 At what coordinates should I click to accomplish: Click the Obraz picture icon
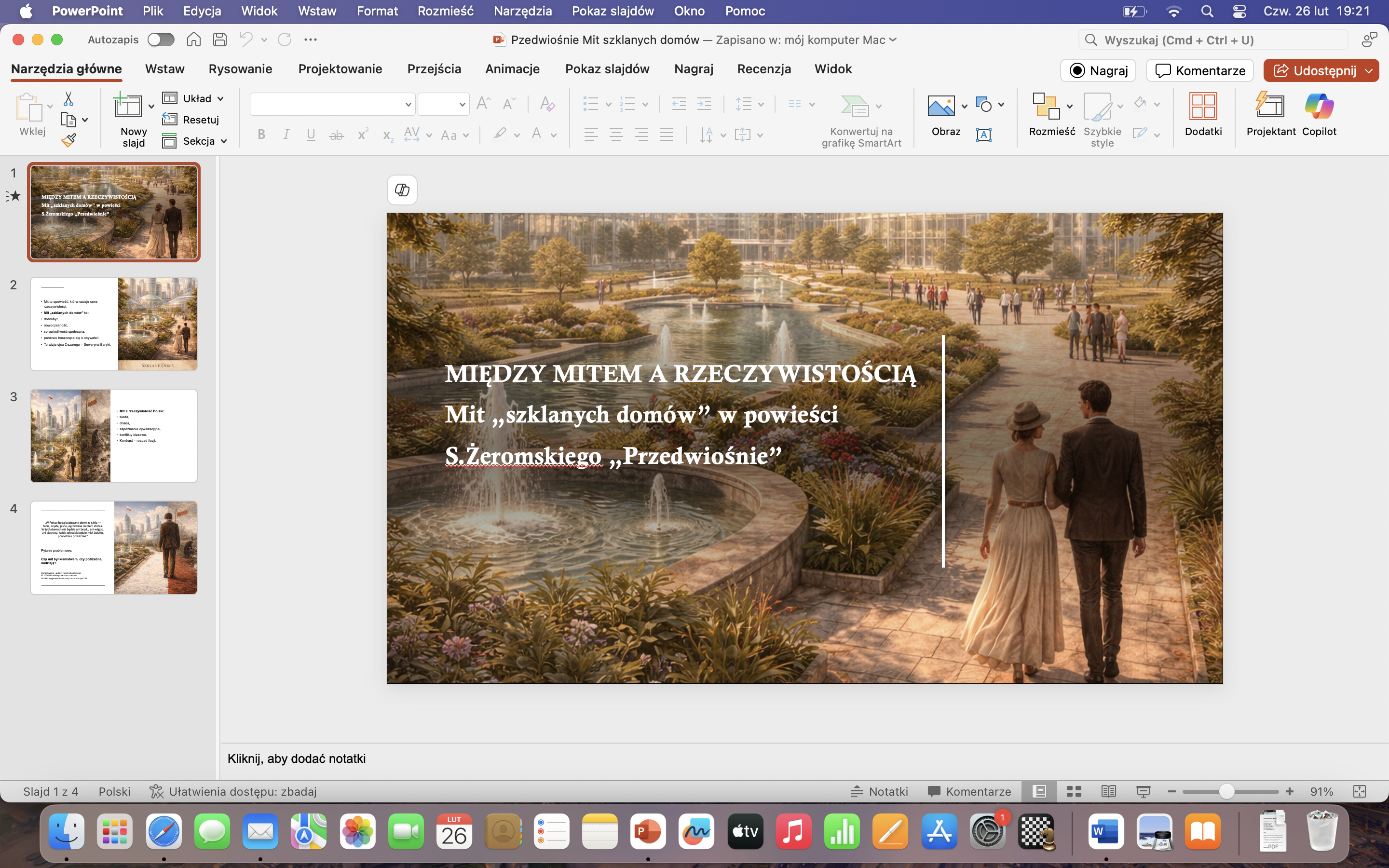(941, 107)
